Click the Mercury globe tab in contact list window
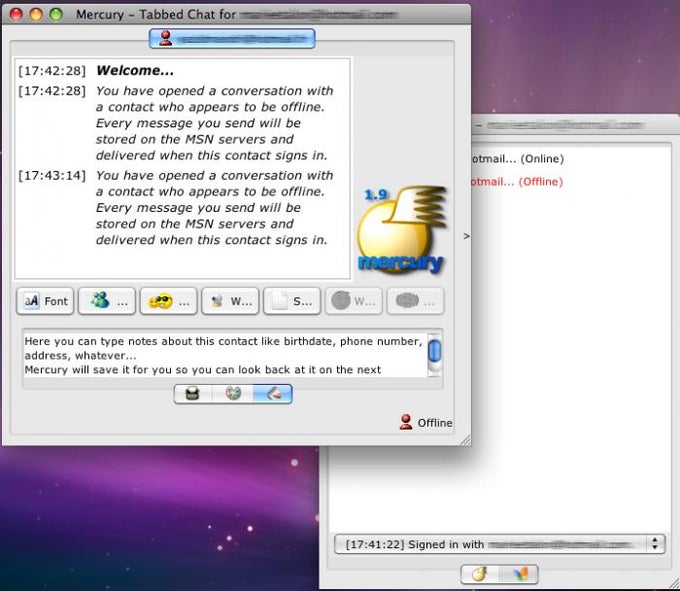The image size is (680, 591). [x=480, y=574]
